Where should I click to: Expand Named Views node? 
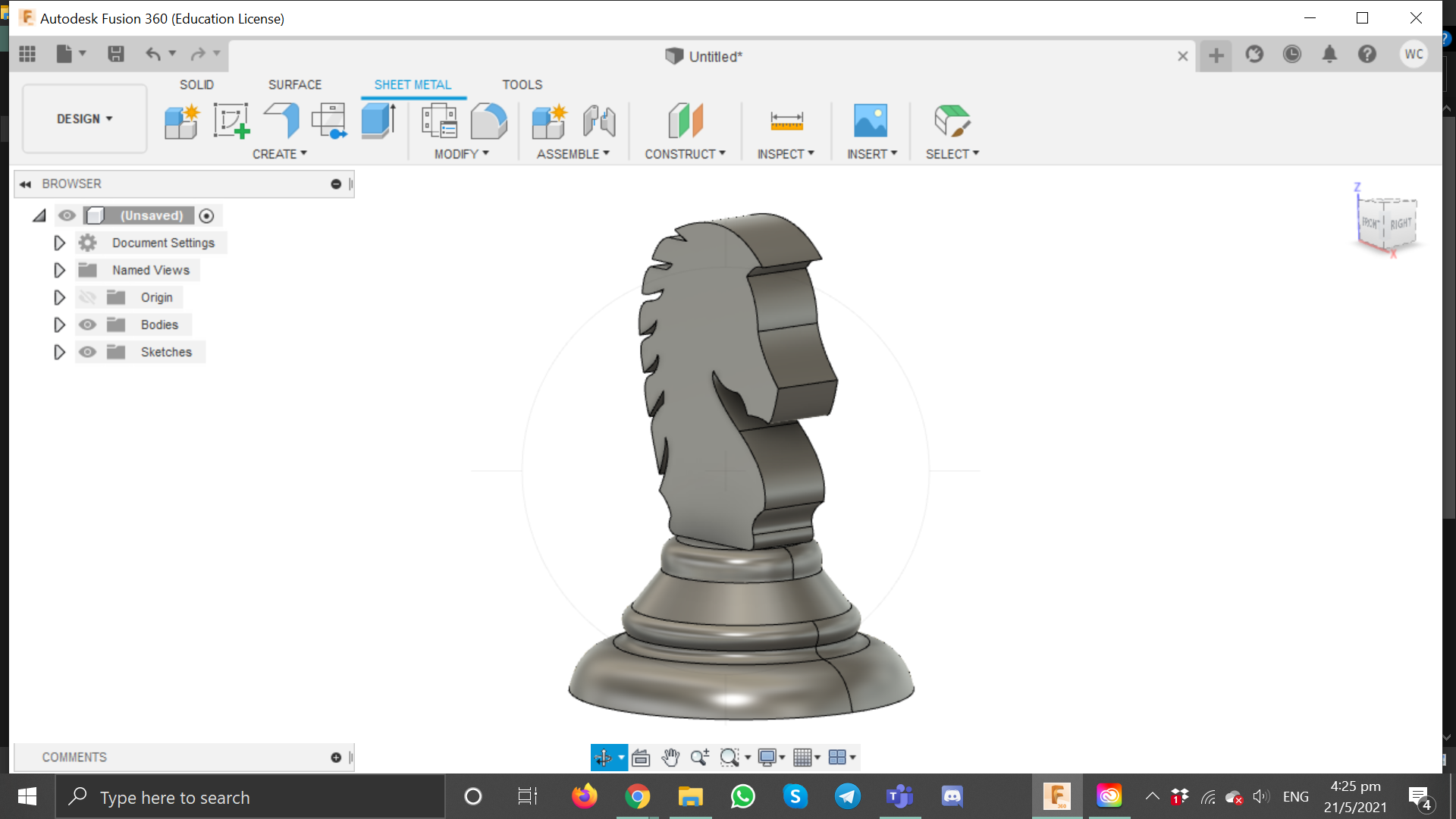(59, 270)
